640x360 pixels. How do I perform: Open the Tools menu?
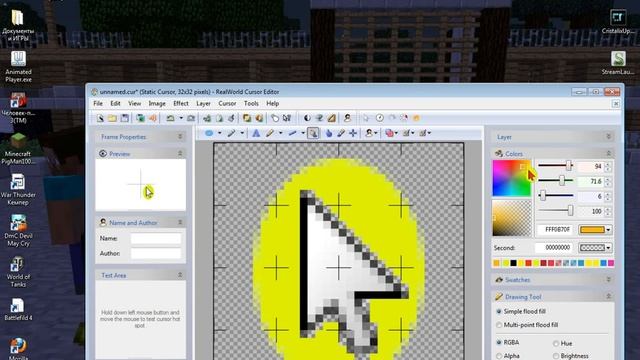coord(251,104)
